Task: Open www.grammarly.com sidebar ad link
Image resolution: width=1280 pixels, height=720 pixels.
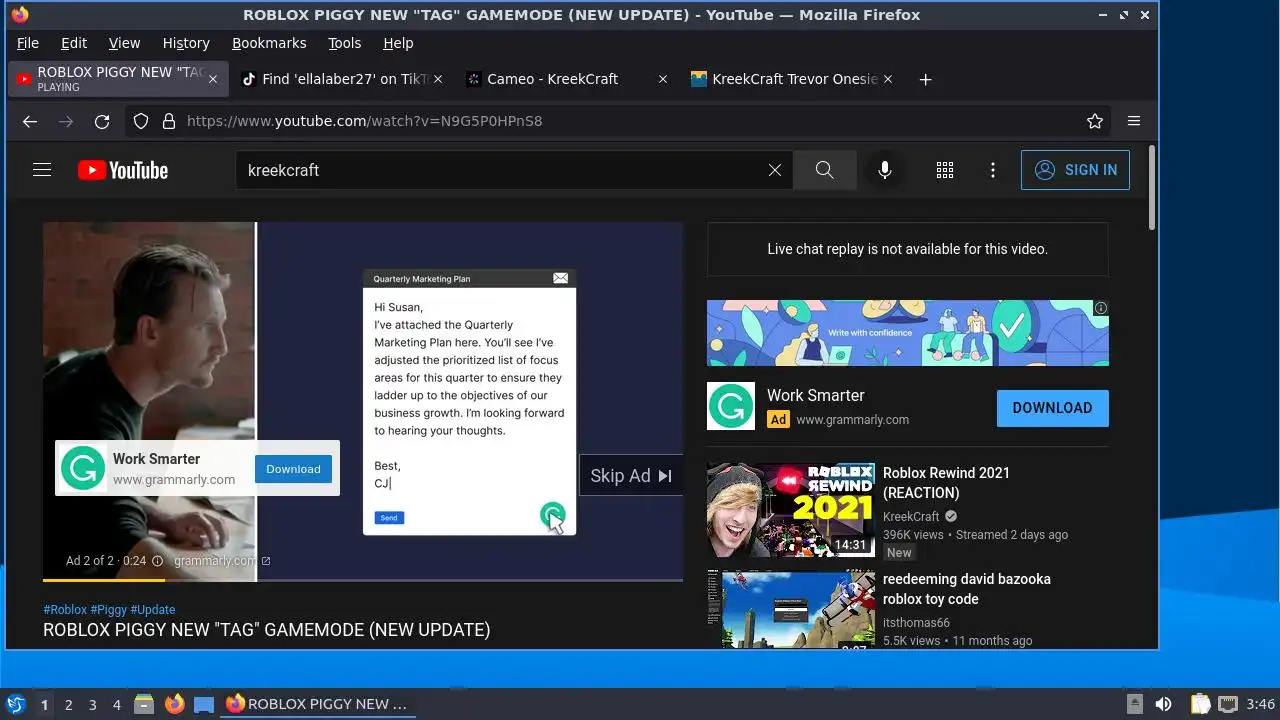Action: tap(852, 420)
